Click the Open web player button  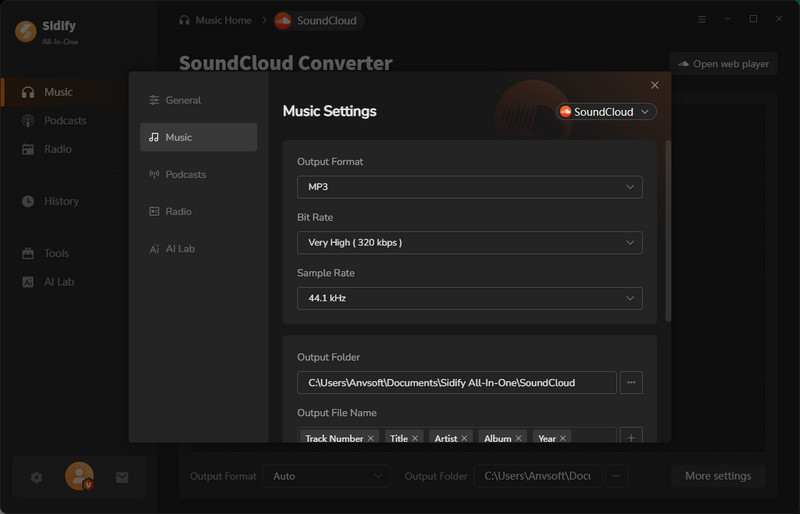click(723, 64)
